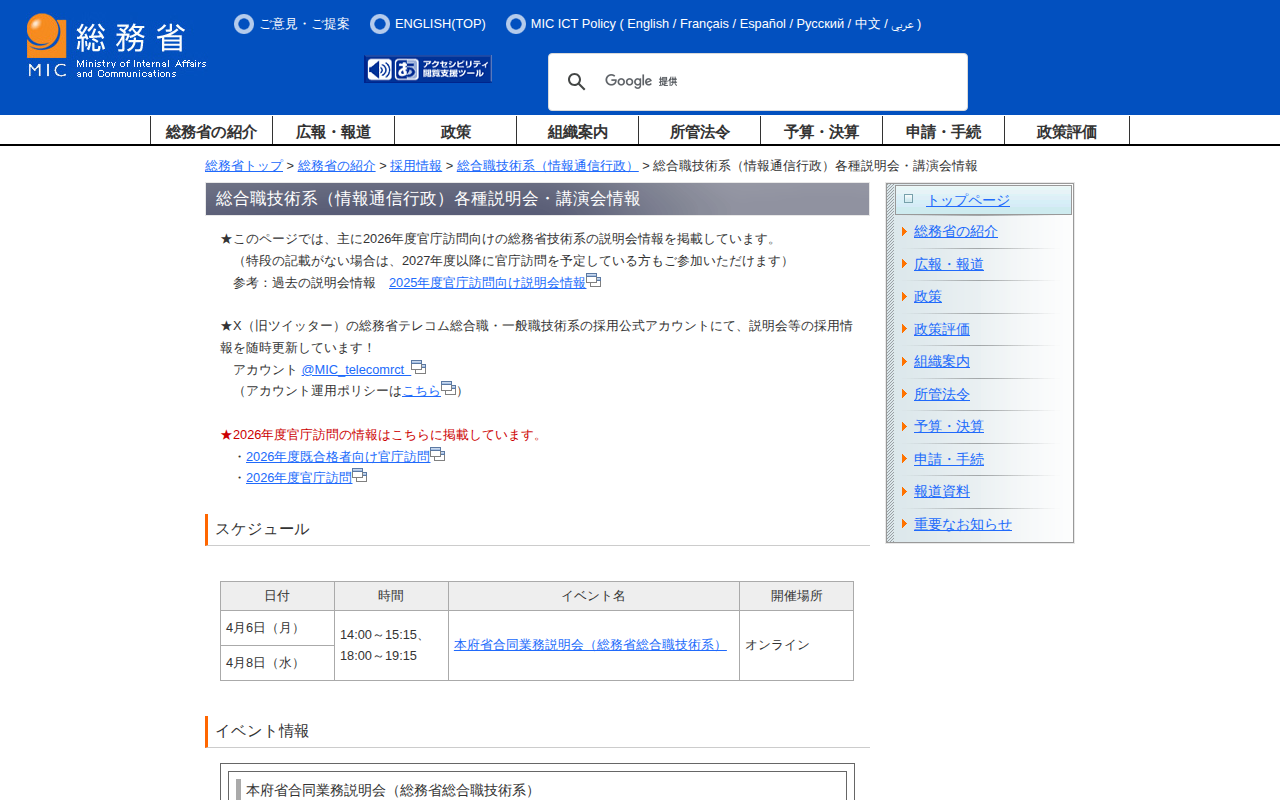Click the circle icon beside ENGLISH(TOP)

pos(380,24)
